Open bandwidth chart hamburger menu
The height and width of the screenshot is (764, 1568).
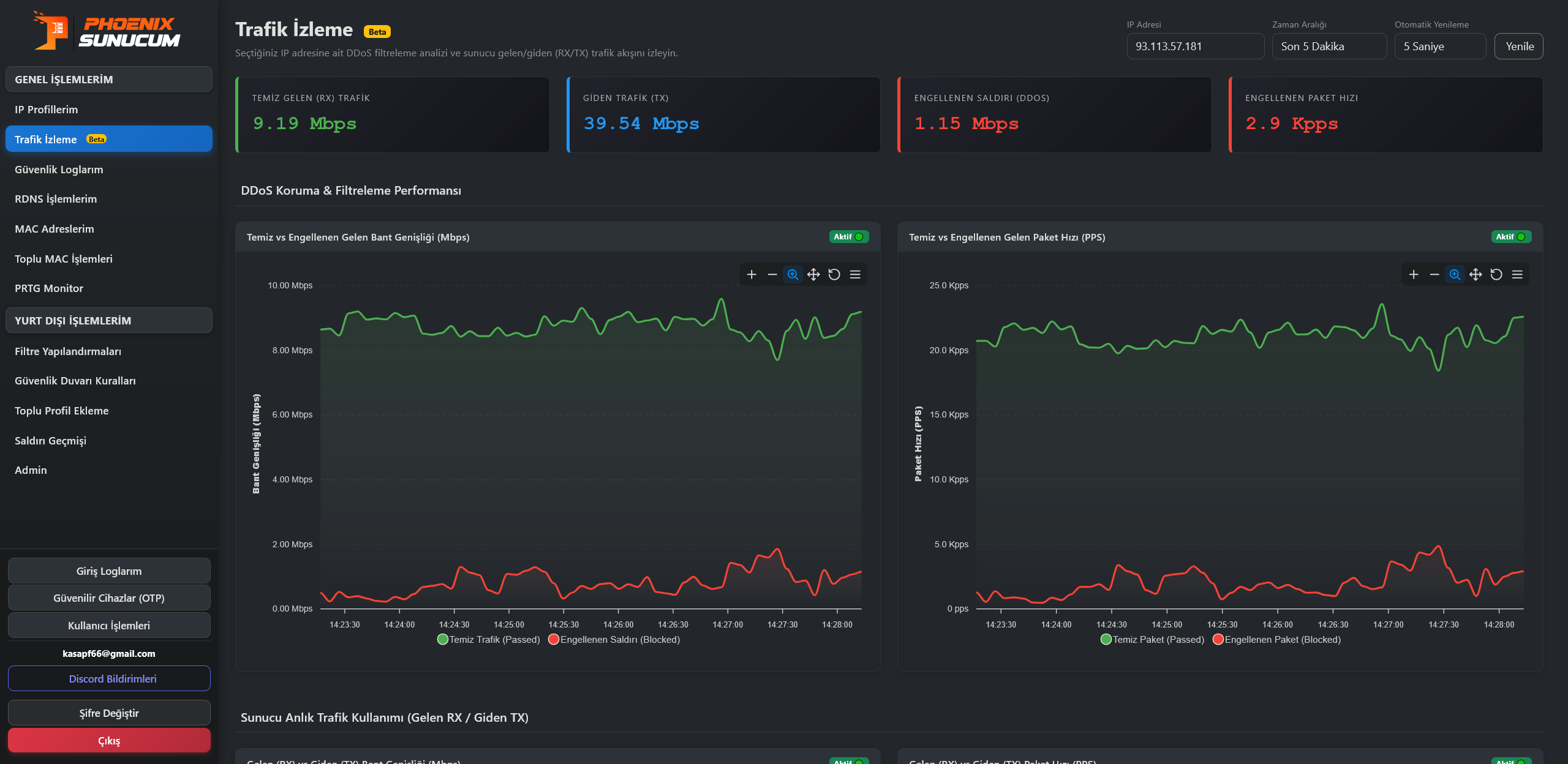[855, 275]
